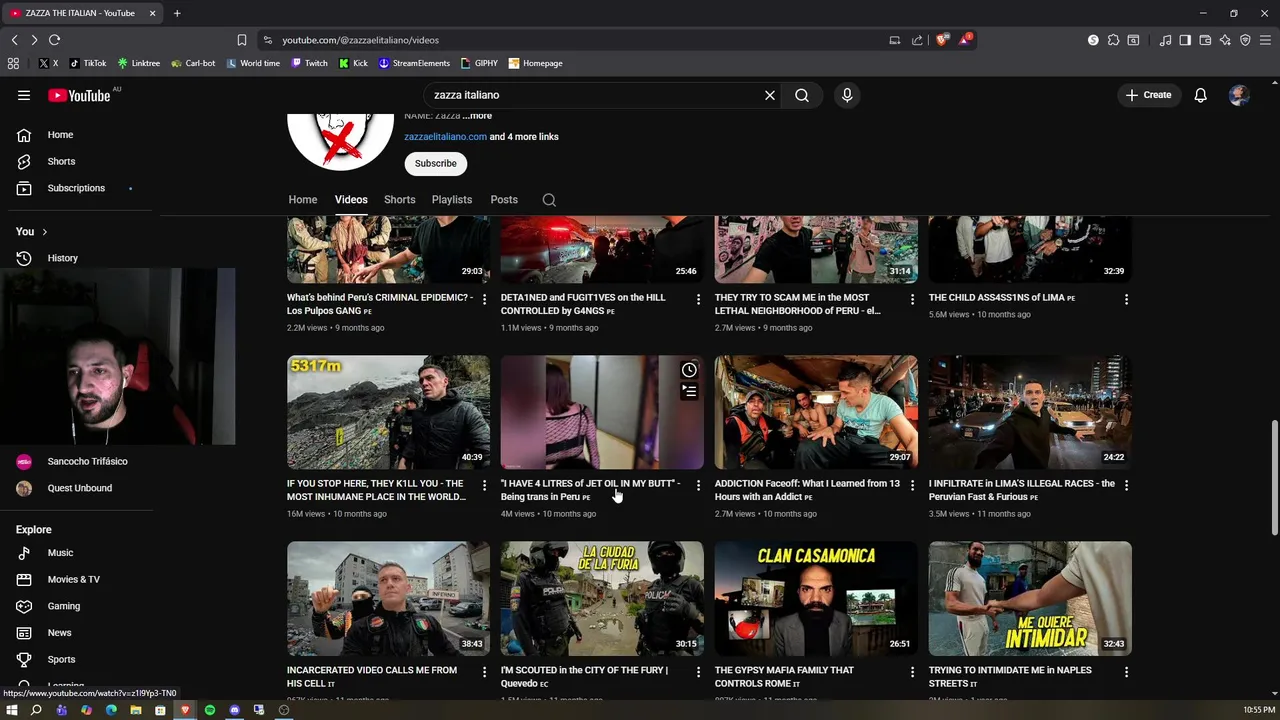The width and height of the screenshot is (1280, 720).
Task: Open the browser extensions puzzle icon
Action: click(1113, 40)
